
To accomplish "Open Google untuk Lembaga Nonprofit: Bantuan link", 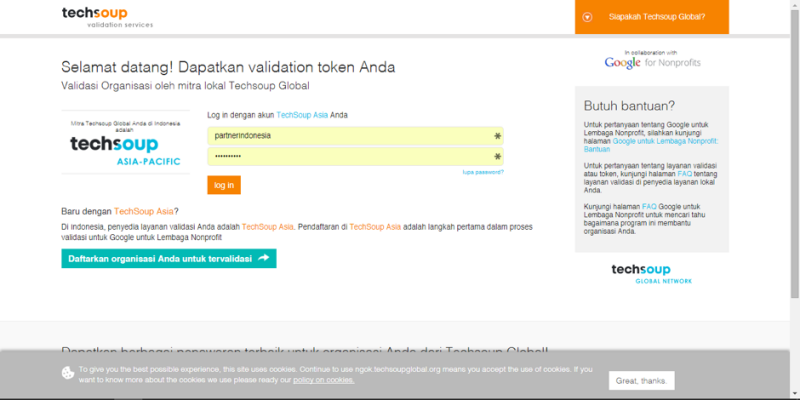I will (x=651, y=145).
